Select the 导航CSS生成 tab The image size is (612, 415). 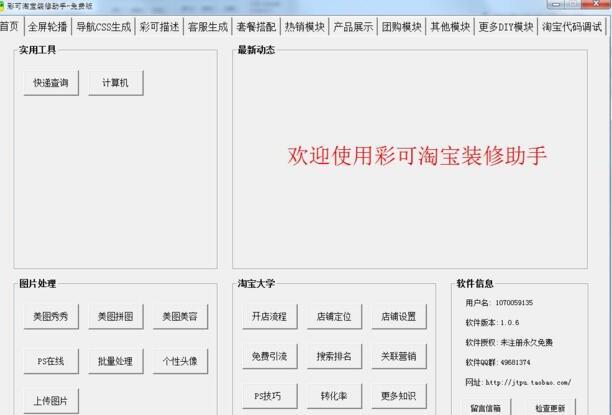(x=103, y=27)
